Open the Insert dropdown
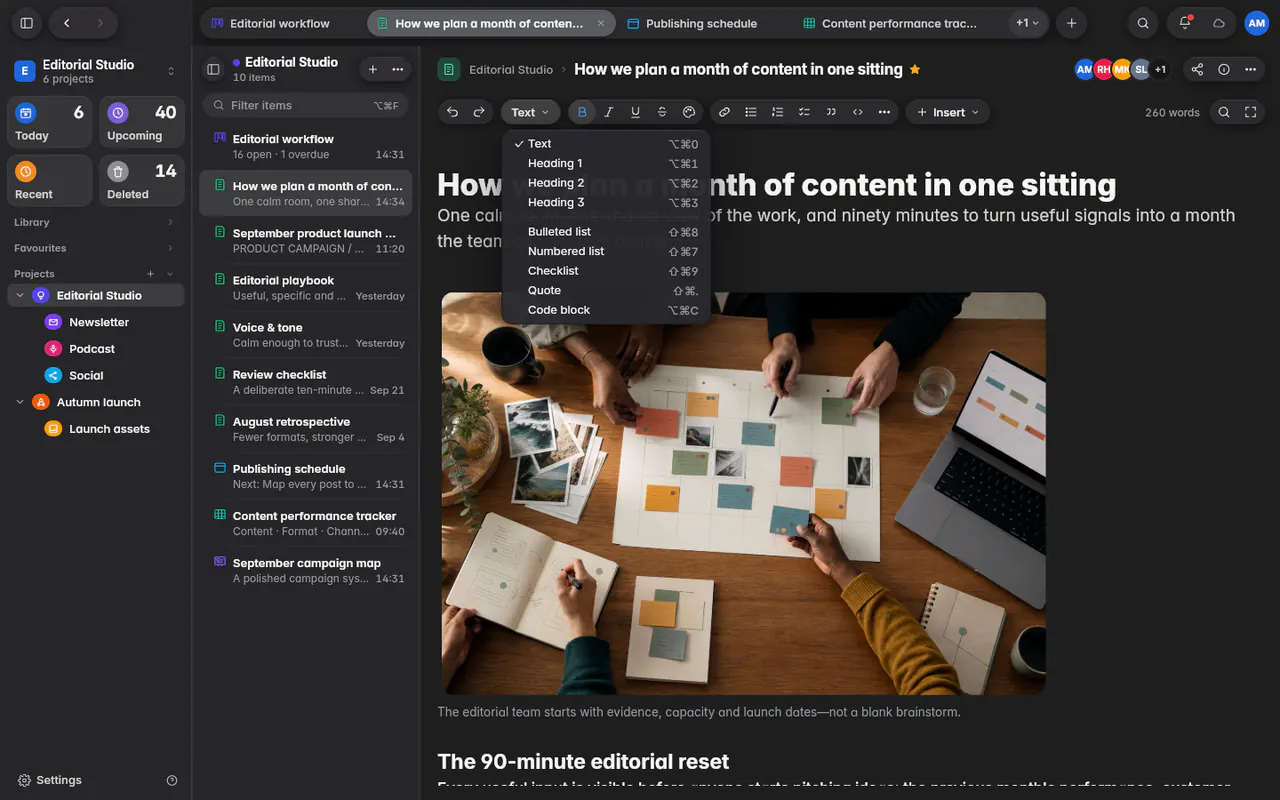 [x=948, y=112]
